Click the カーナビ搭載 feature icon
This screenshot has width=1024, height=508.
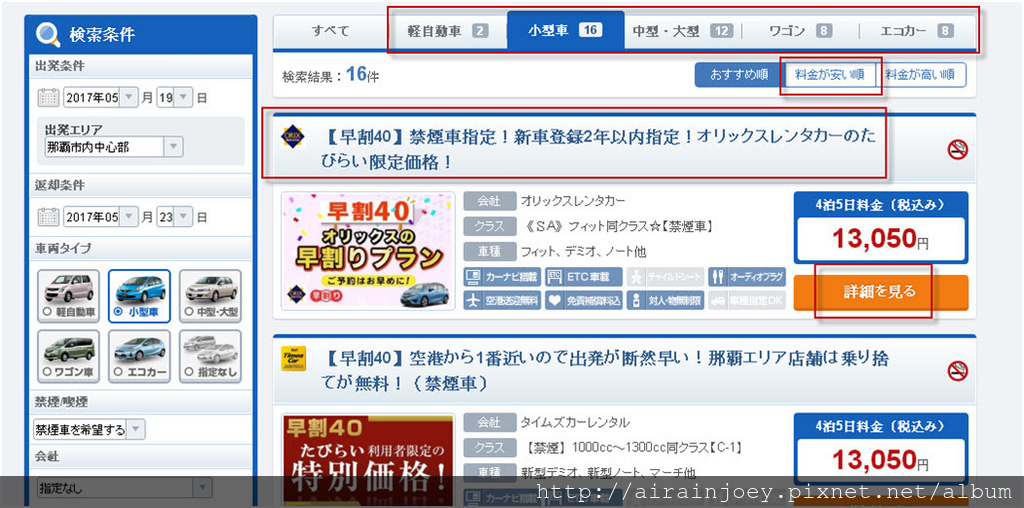tap(502, 277)
